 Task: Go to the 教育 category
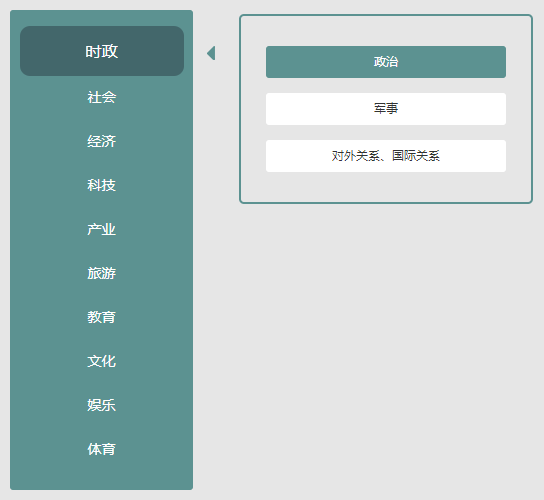[x=102, y=317]
